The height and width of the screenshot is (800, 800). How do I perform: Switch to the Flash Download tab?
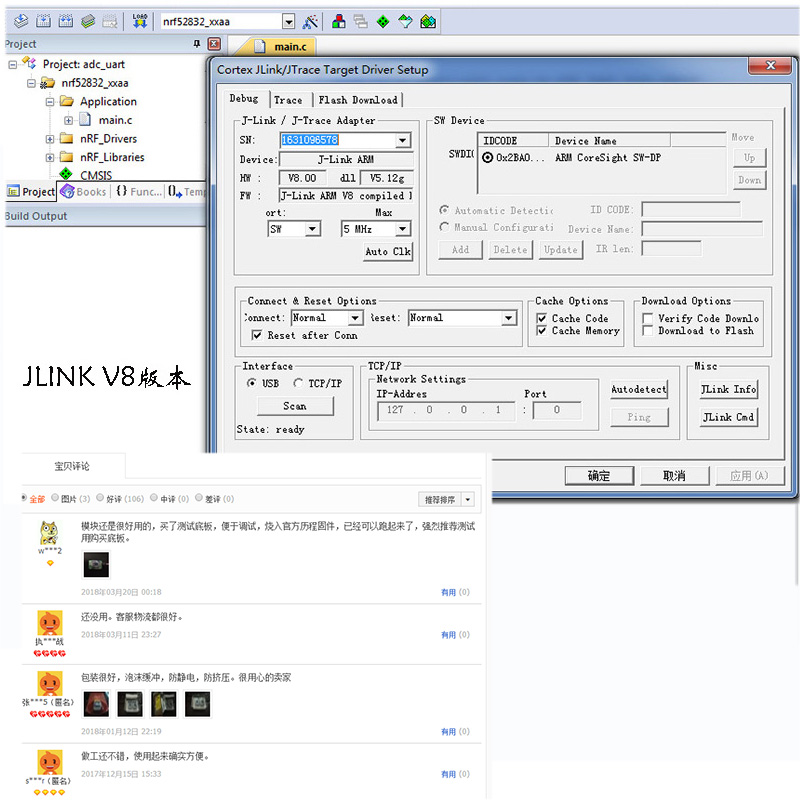(358, 100)
